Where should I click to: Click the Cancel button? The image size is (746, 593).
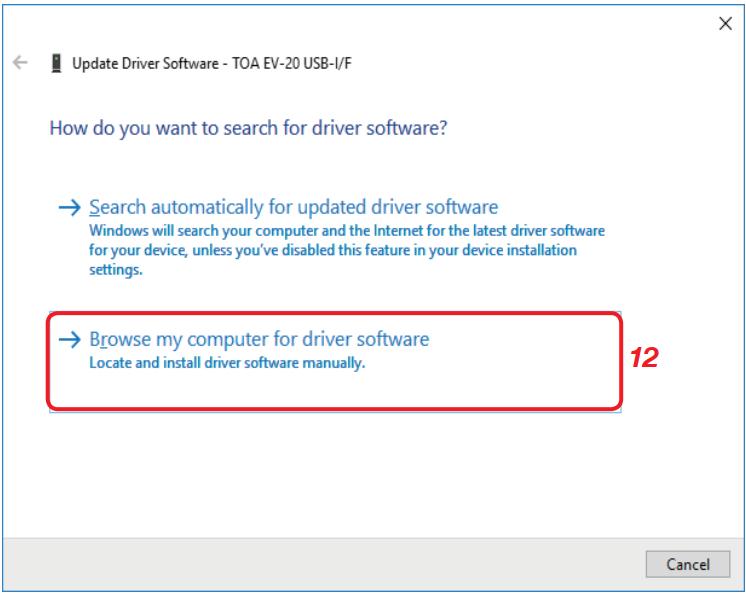point(687,564)
